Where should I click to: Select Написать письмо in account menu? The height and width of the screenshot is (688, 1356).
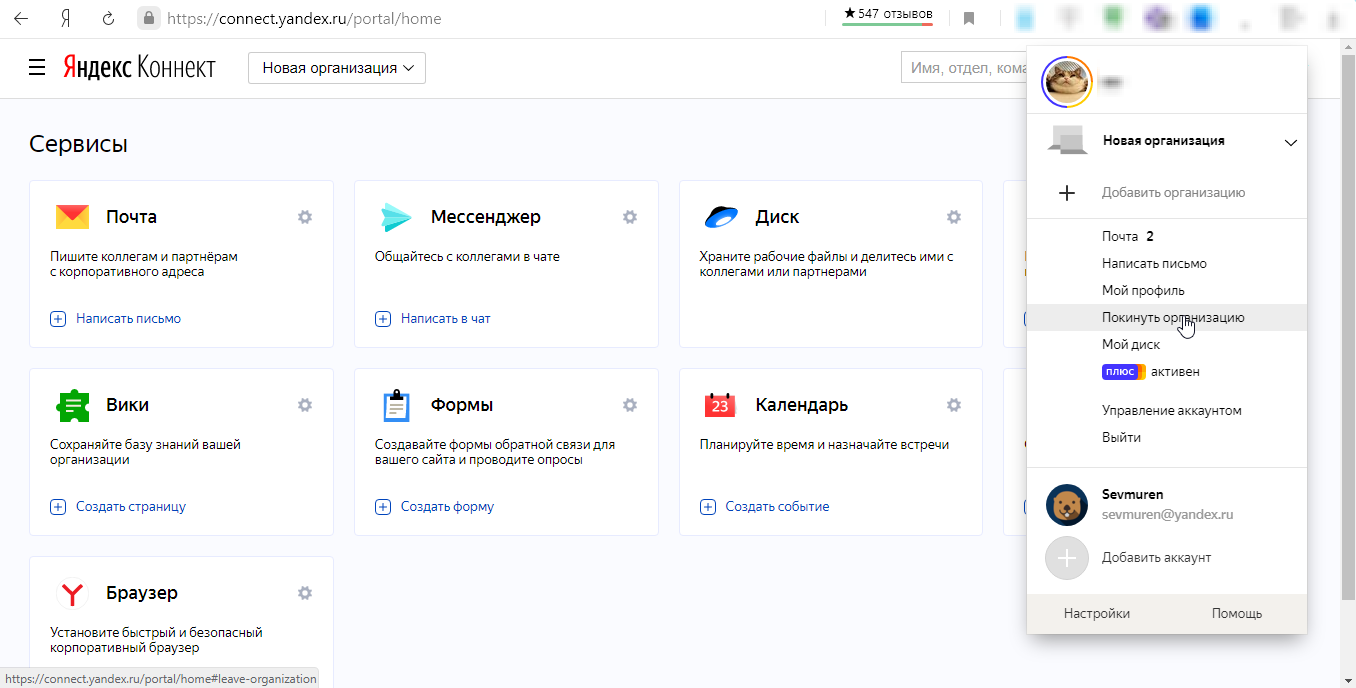(1154, 264)
